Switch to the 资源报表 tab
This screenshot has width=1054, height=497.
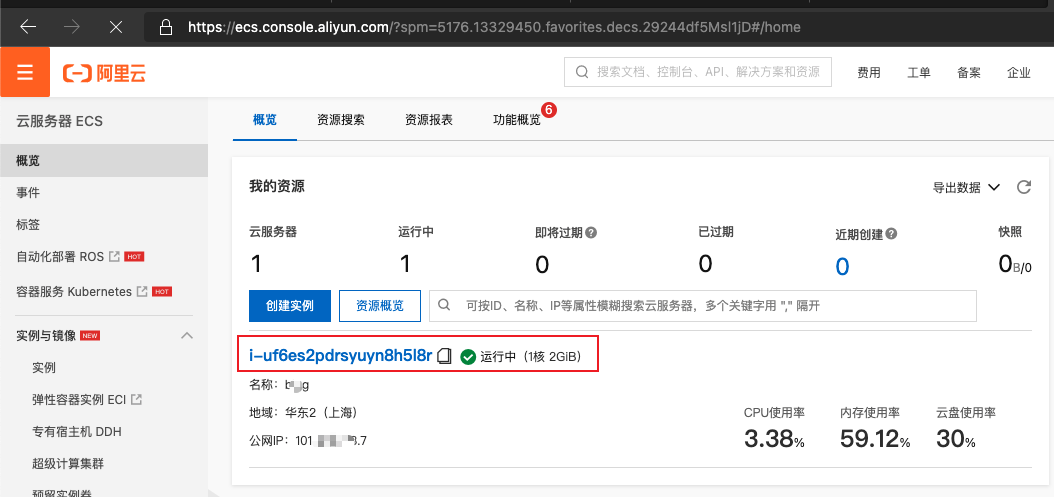[429, 120]
